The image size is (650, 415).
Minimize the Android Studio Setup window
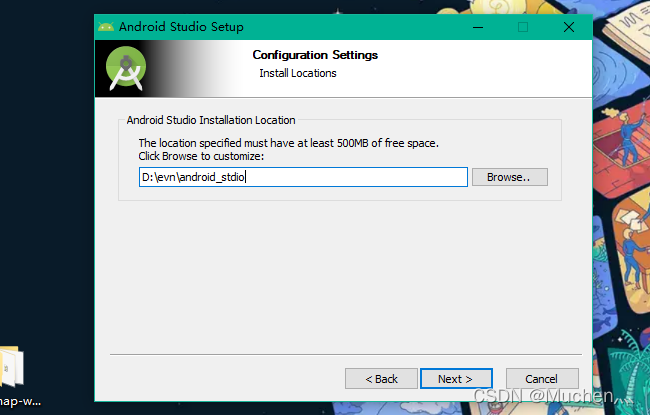(x=478, y=27)
